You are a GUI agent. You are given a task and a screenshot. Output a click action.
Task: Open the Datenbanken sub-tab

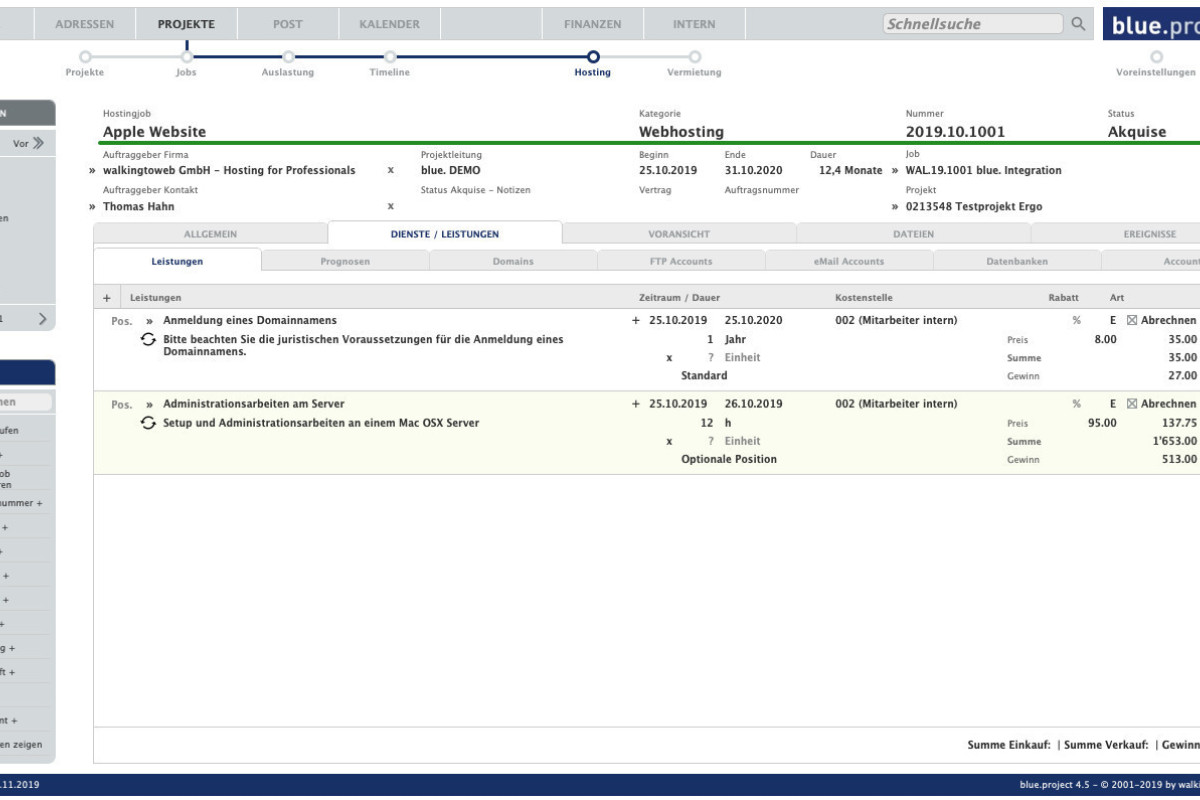click(x=1017, y=261)
